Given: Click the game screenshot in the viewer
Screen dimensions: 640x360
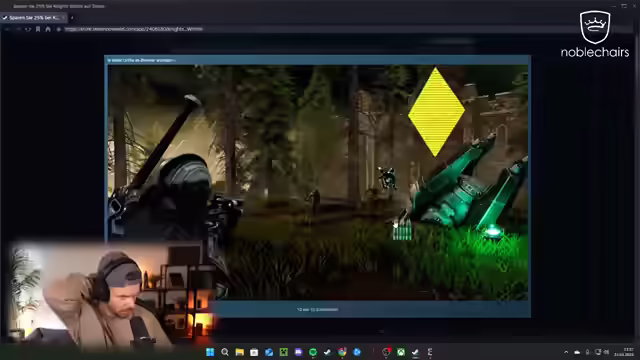Looking at the screenshot, I should point(318,182).
